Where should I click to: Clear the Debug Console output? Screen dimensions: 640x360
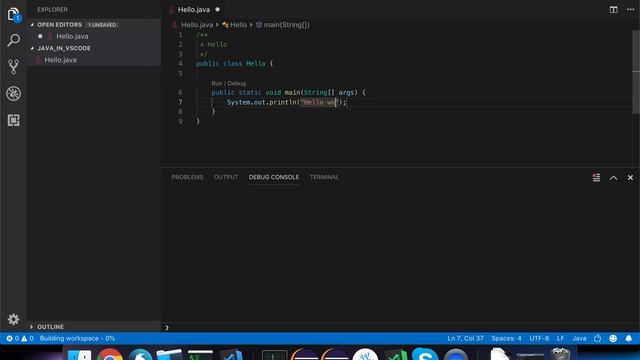[x=596, y=178]
